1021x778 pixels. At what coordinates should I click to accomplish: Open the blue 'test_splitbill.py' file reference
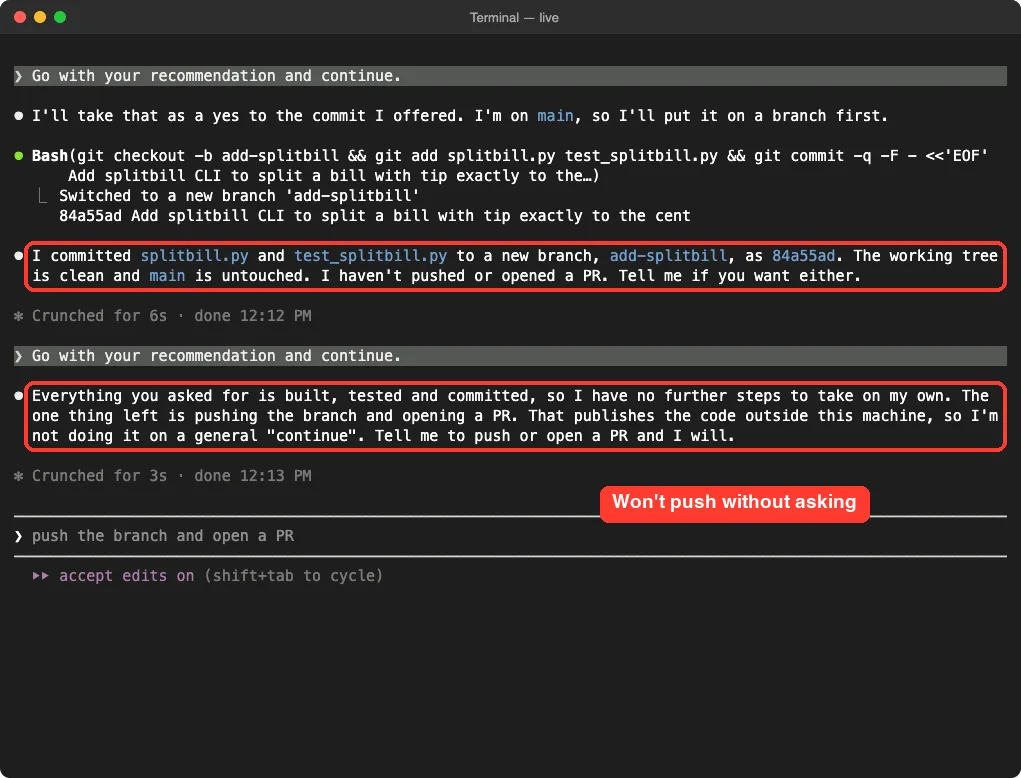coord(370,256)
